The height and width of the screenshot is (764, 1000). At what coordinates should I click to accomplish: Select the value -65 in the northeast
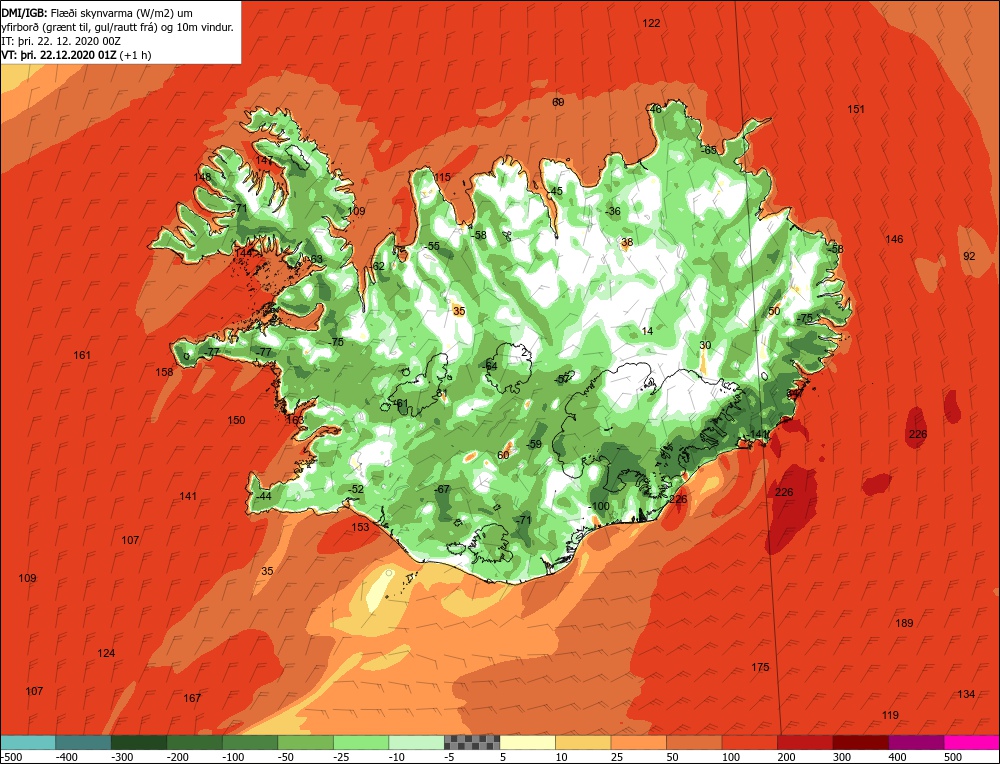point(708,151)
